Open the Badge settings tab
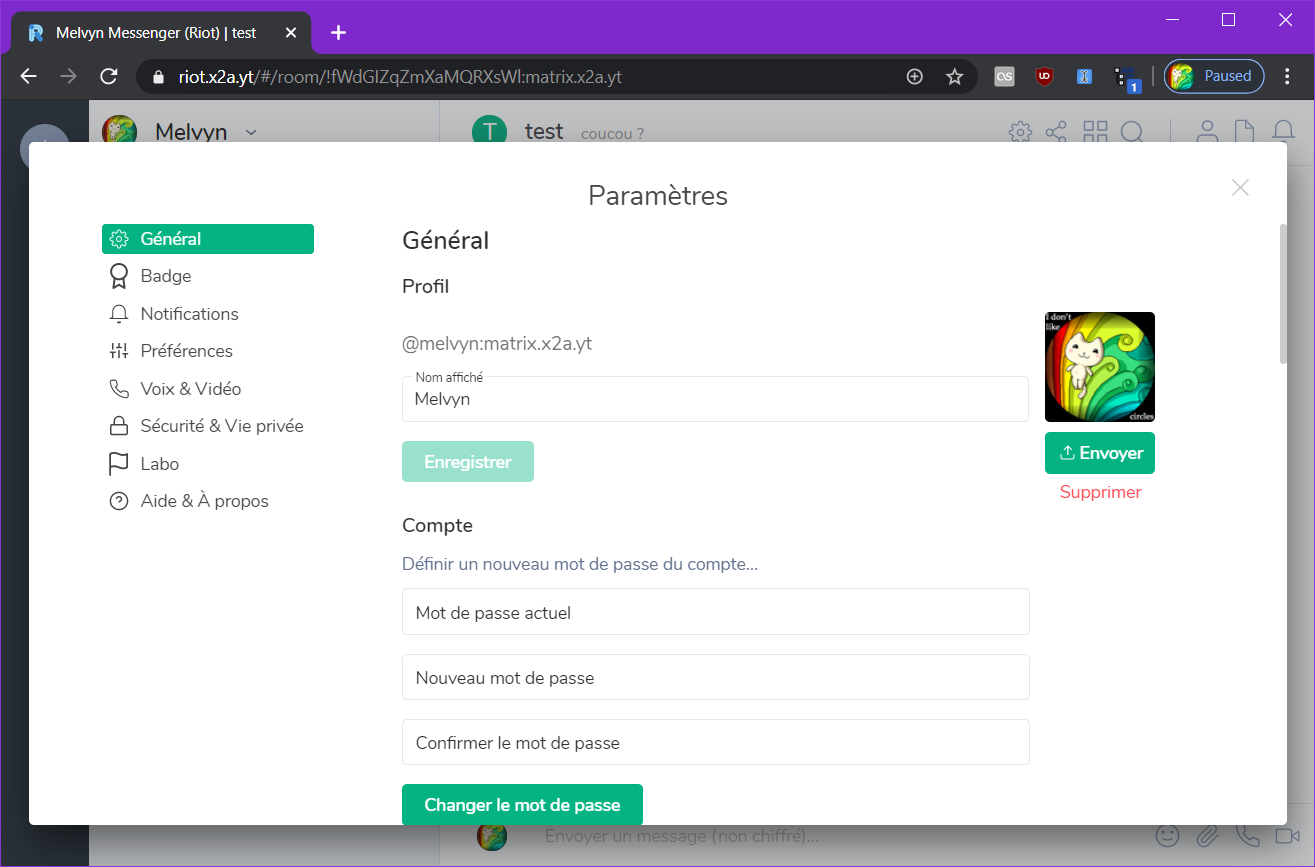Screen dimensions: 1315x867 click(165, 276)
